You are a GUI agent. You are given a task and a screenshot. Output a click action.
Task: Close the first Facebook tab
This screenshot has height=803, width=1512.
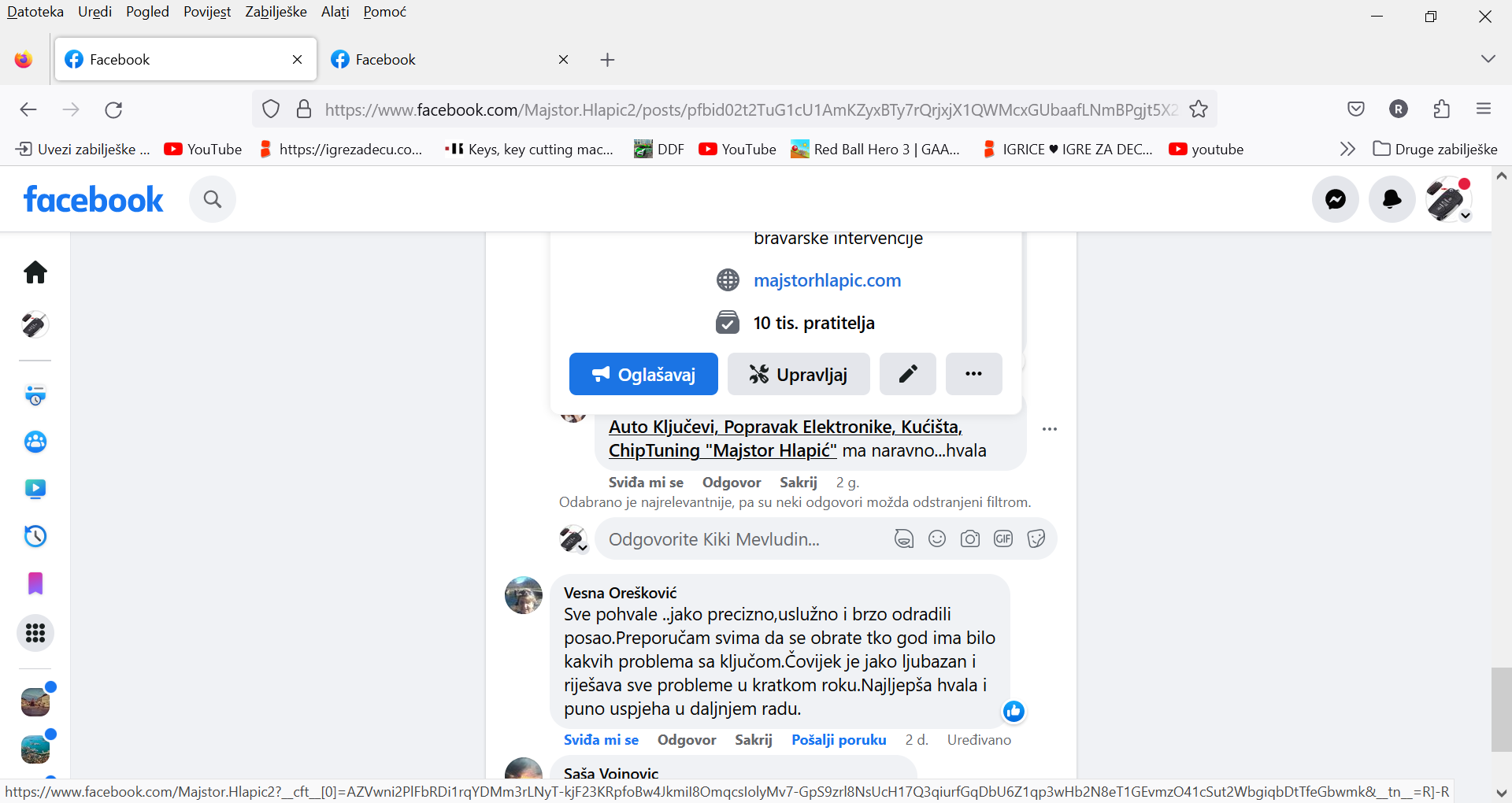point(298,59)
